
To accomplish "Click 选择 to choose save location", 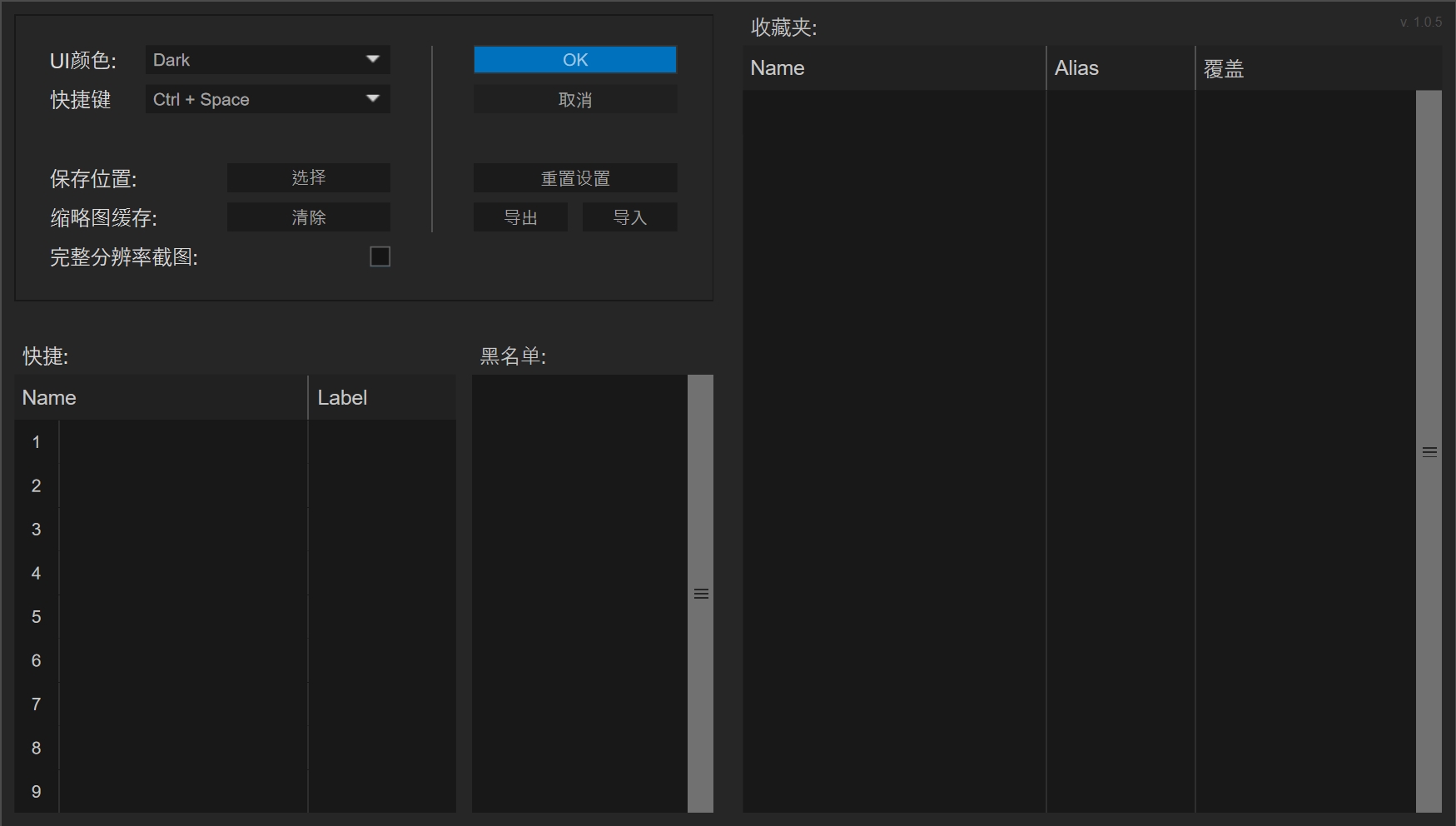I will point(308,177).
